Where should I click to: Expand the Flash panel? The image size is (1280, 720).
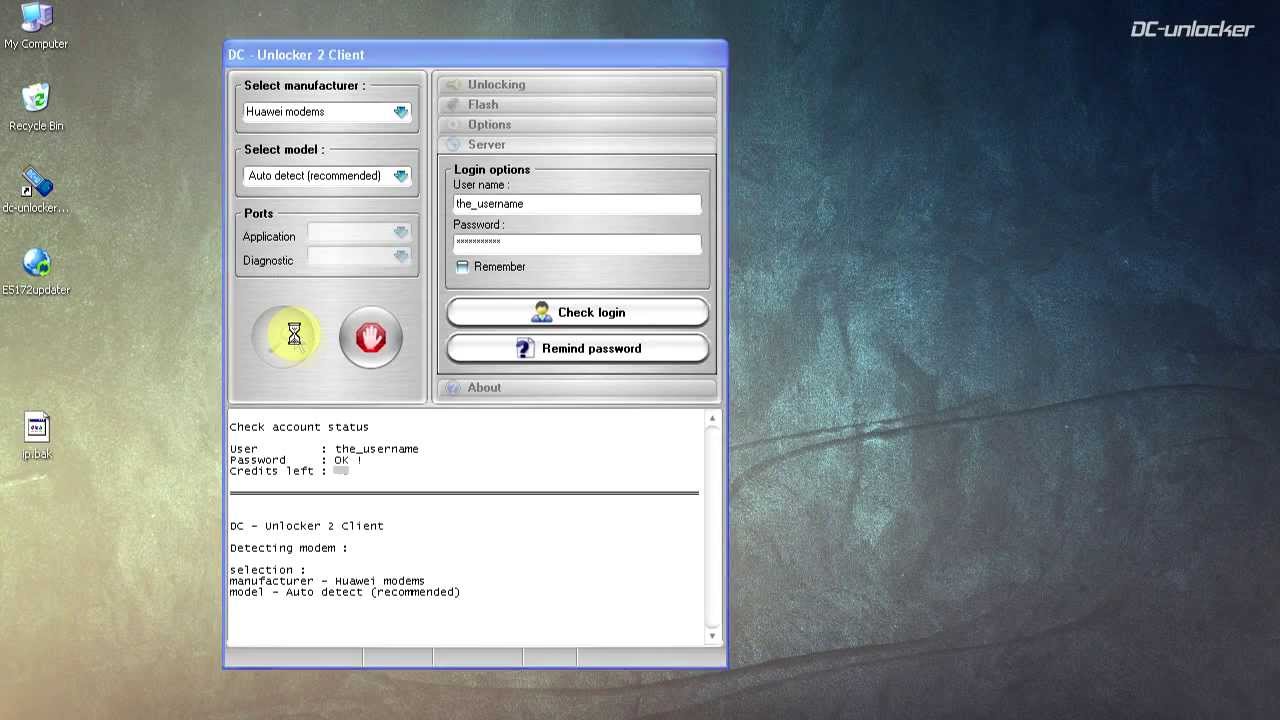click(x=577, y=105)
